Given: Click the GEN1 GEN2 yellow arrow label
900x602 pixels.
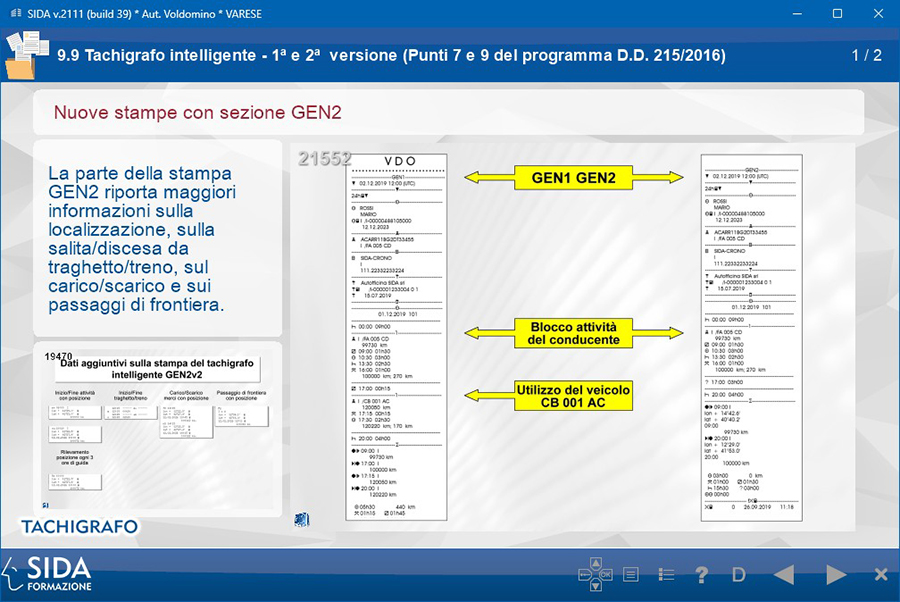Looking at the screenshot, I should 580,178.
